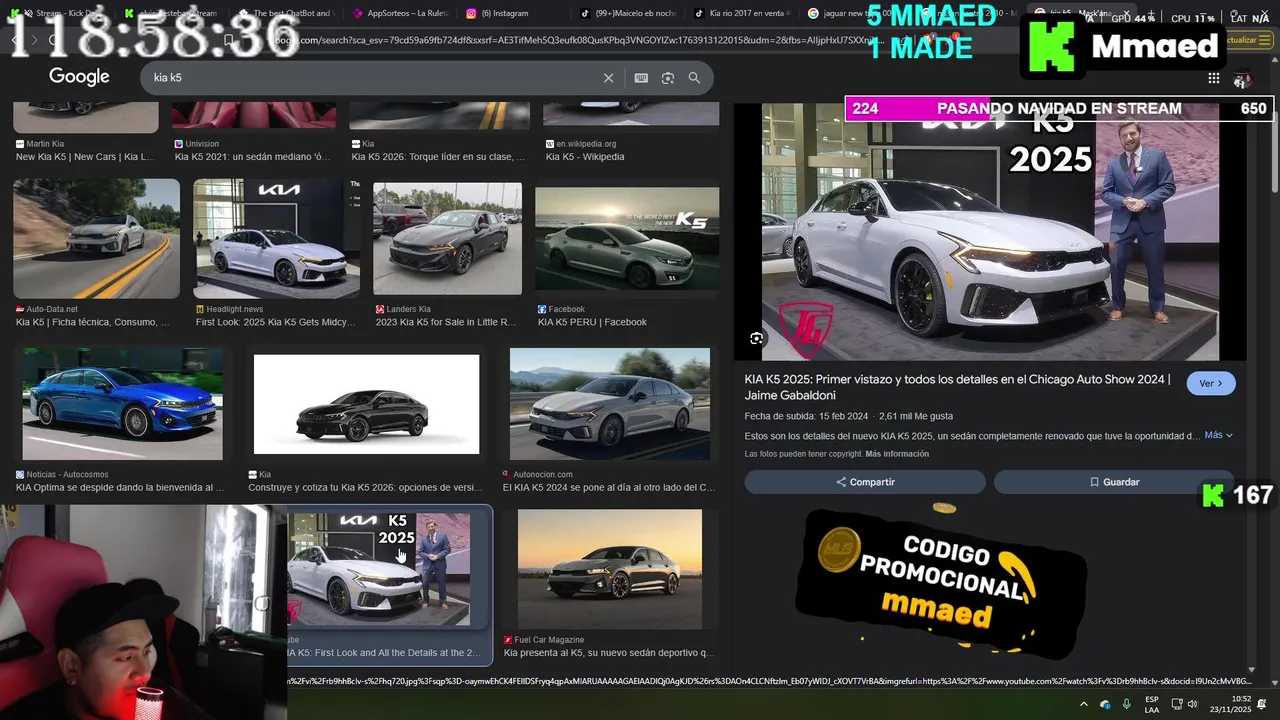Screen dimensions: 1280x720
Task: Open 'KIA K5 PERU | Facebook' thumbnail
Action: [627, 239]
